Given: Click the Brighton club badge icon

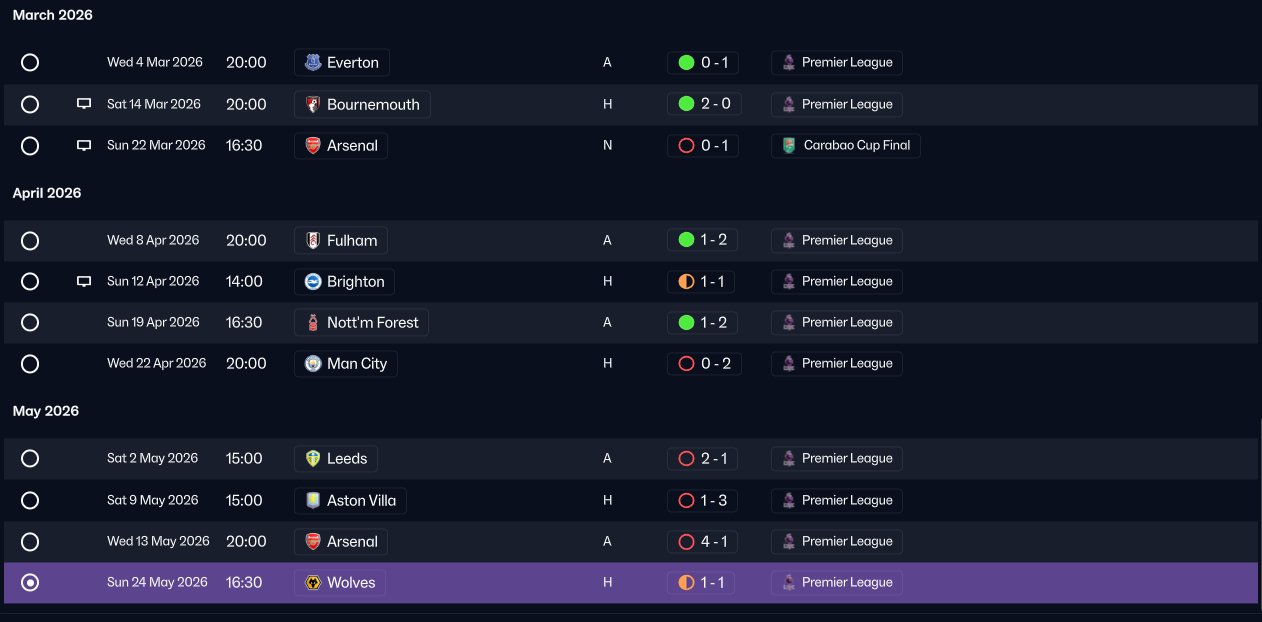Looking at the screenshot, I should [x=313, y=282].
